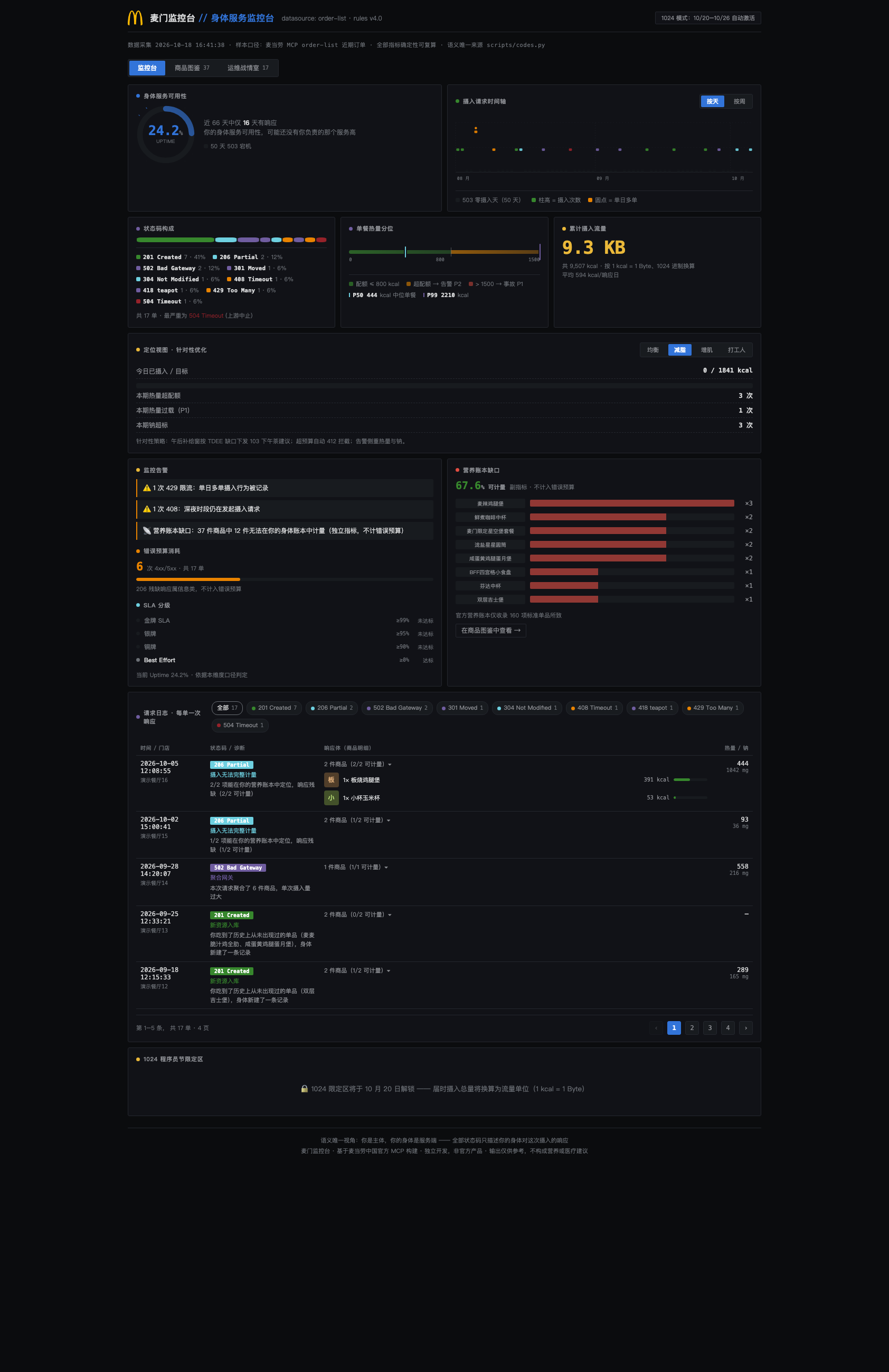Filter the log by 206 Partial chip
889x1372 pixels.
(x=332, y=708)
